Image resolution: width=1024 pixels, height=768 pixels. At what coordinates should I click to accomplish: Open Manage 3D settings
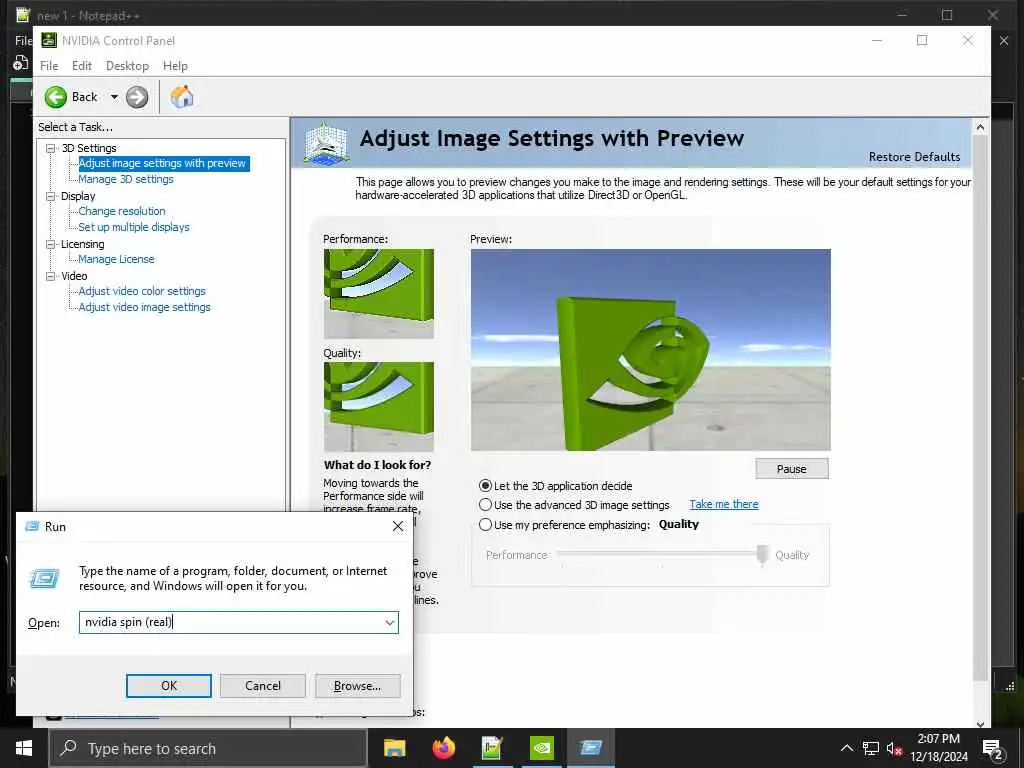point(126,179)
